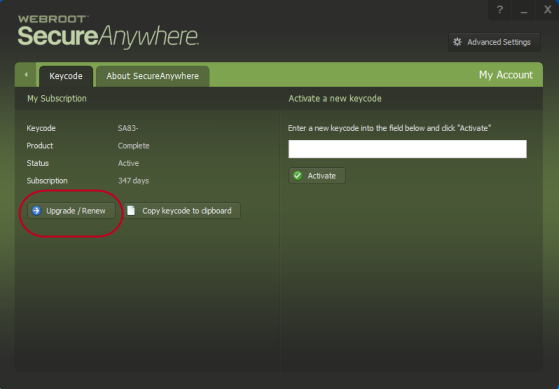Click the status value Active
This screenshot has width=559, height=389.
128,163
